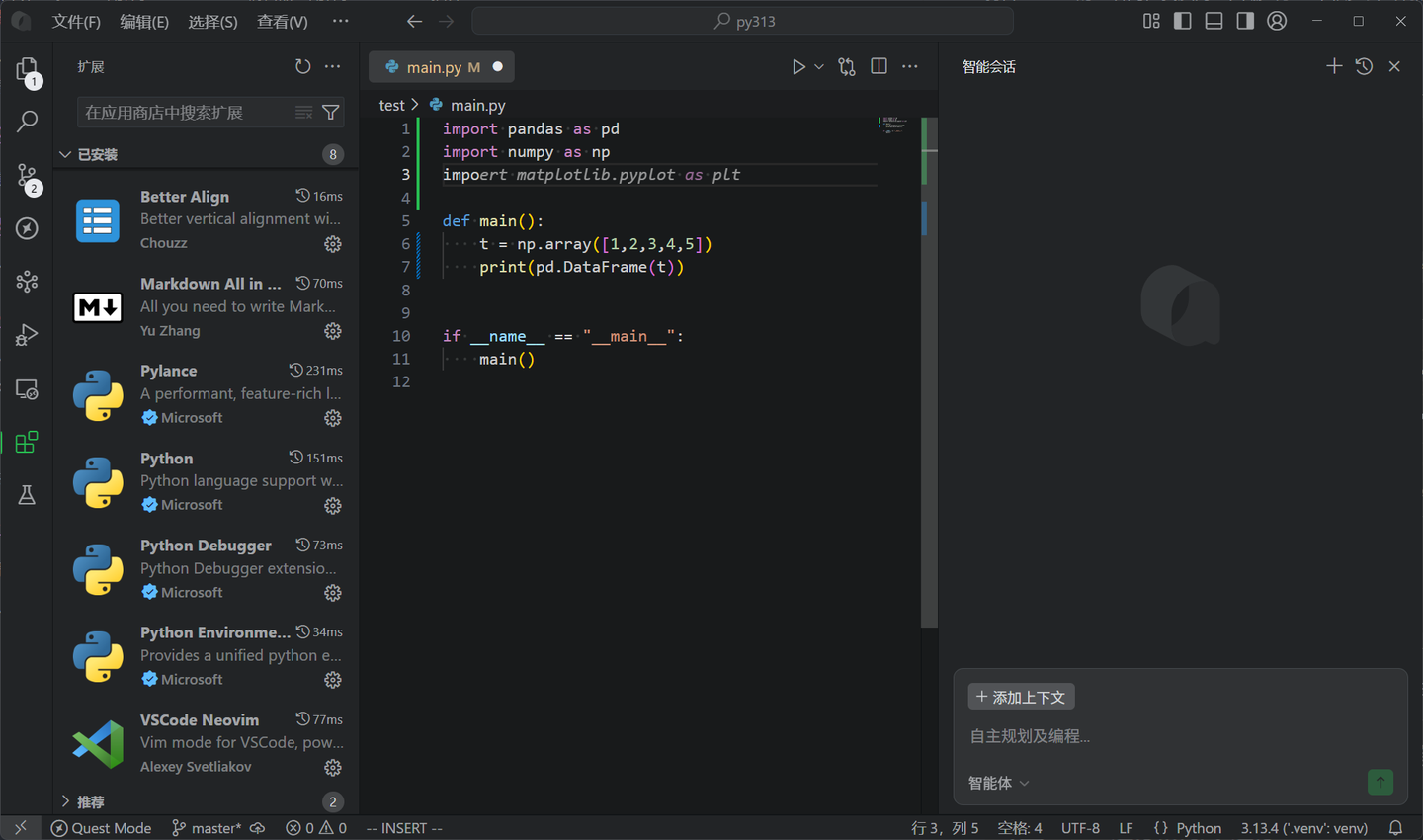Image resolution: width=1423 pixels, height=840 pixels.
Task: Open Source Control view in activity bar
Action: (x=27, y=176)
